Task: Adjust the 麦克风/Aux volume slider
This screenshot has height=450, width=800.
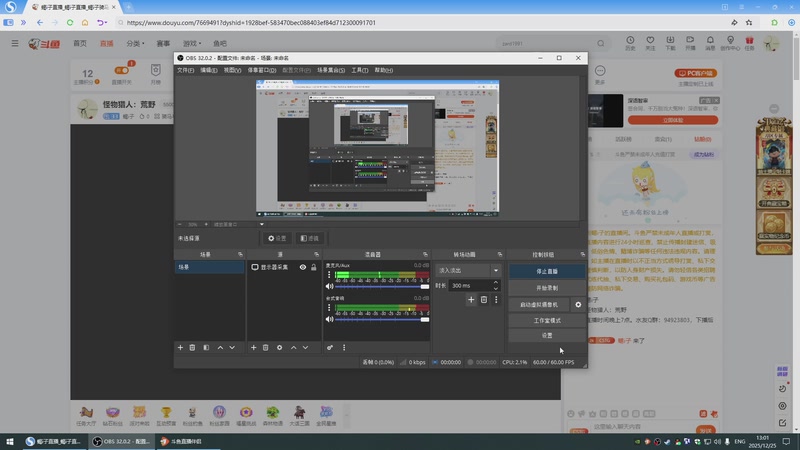Action: click(380, 287)
